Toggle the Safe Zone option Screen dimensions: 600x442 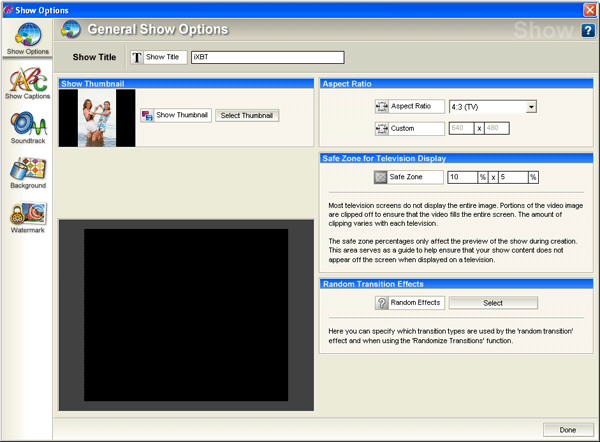tap(408, 177)
